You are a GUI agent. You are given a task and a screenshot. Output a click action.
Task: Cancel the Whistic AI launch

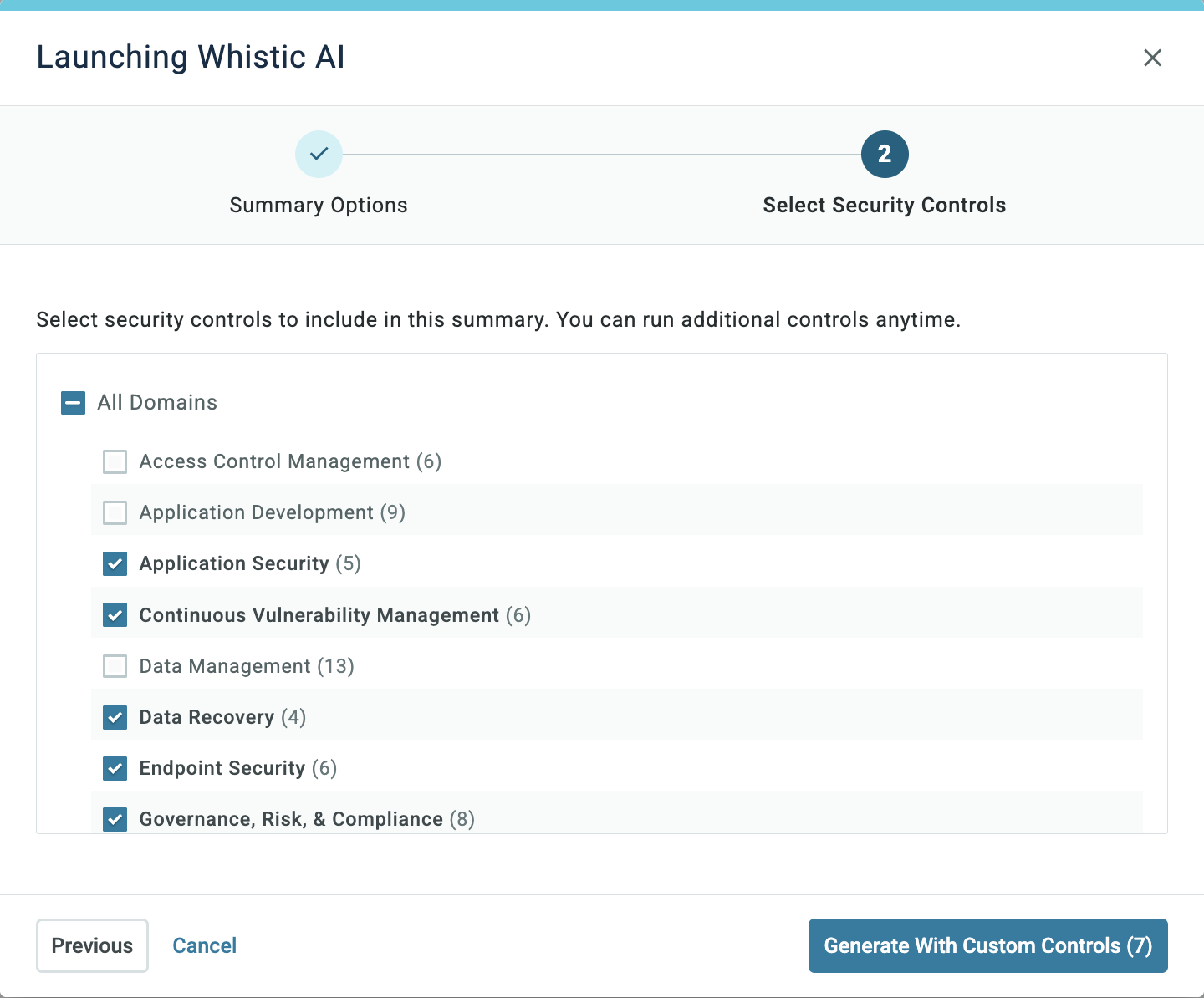tap(205, 945)
